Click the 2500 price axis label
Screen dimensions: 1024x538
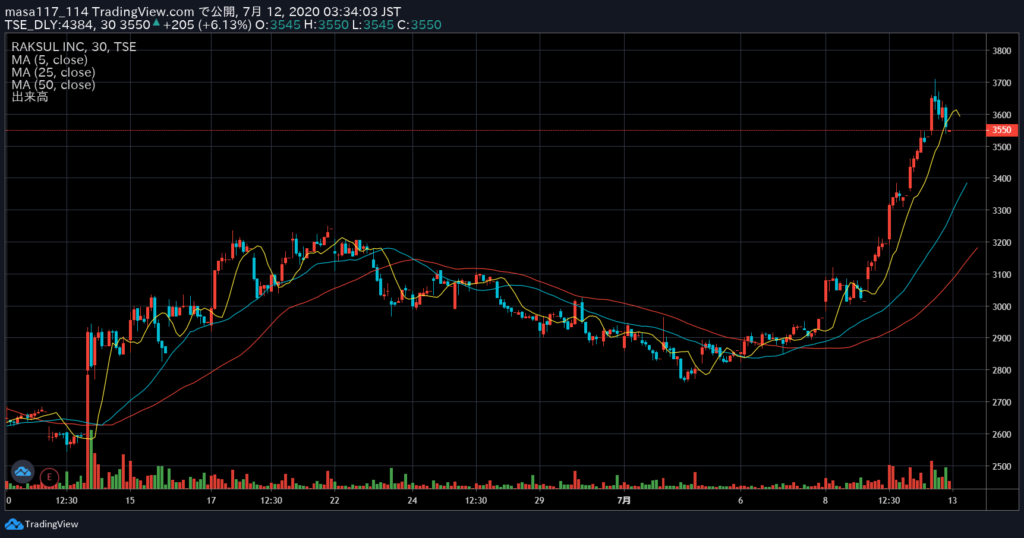tap(1002, 467)
